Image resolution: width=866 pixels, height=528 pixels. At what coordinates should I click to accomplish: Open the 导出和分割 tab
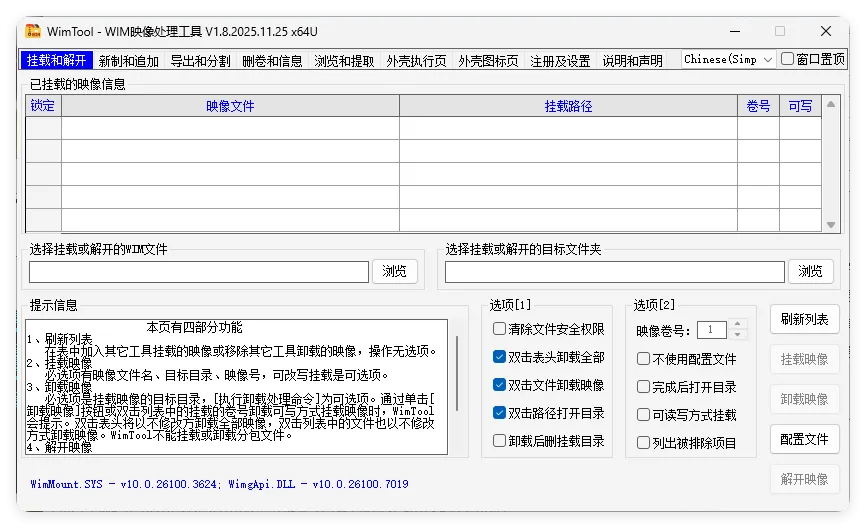(x=200, y=61)
